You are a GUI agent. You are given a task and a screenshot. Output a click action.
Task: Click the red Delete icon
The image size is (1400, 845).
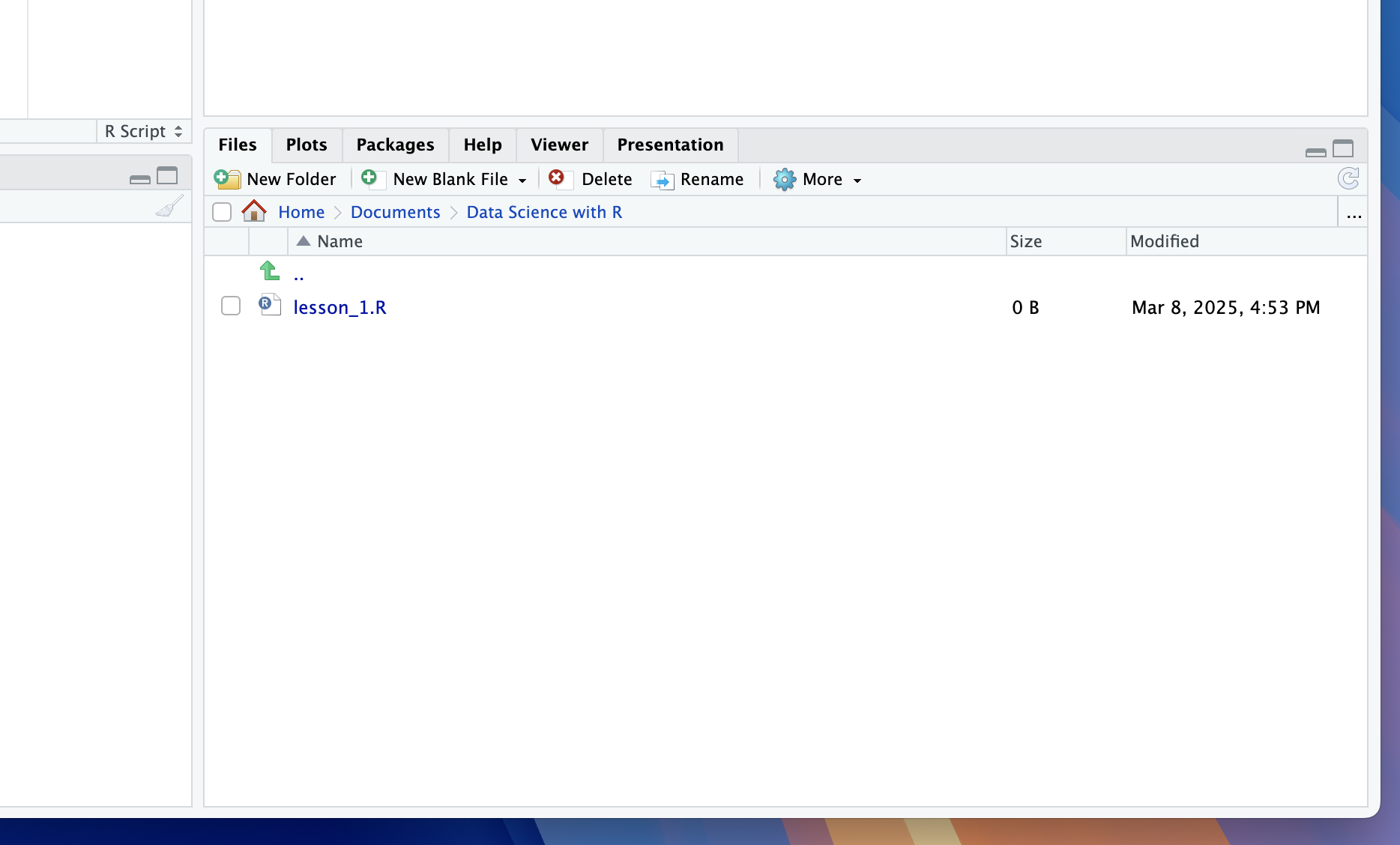click(x=557, y=178)
